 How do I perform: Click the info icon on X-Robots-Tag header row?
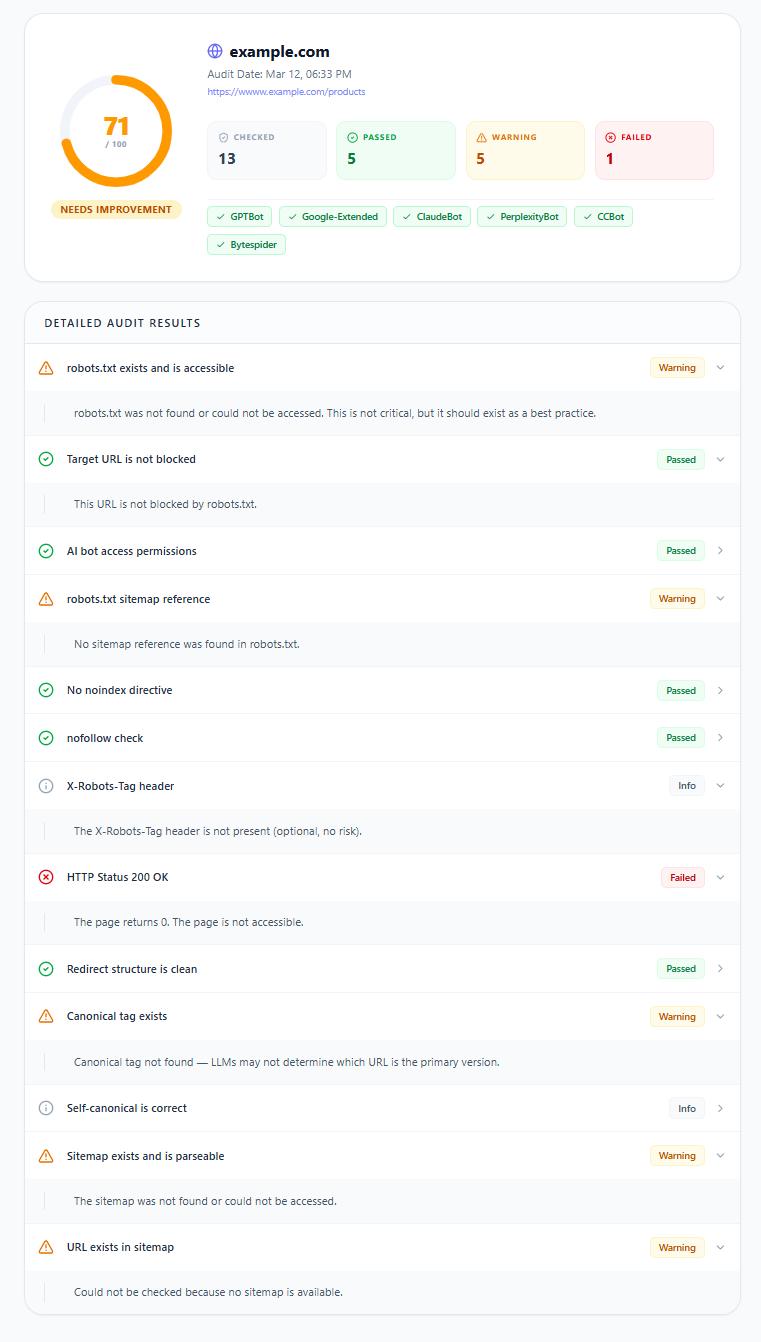point(46,785)
